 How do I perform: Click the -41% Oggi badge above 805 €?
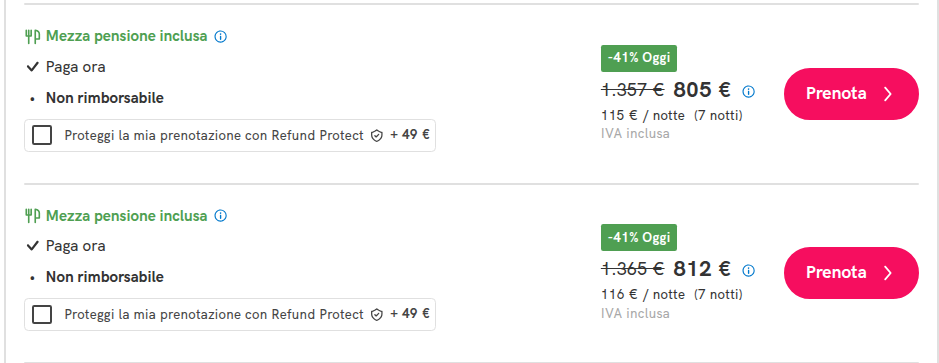click(639, 59)
